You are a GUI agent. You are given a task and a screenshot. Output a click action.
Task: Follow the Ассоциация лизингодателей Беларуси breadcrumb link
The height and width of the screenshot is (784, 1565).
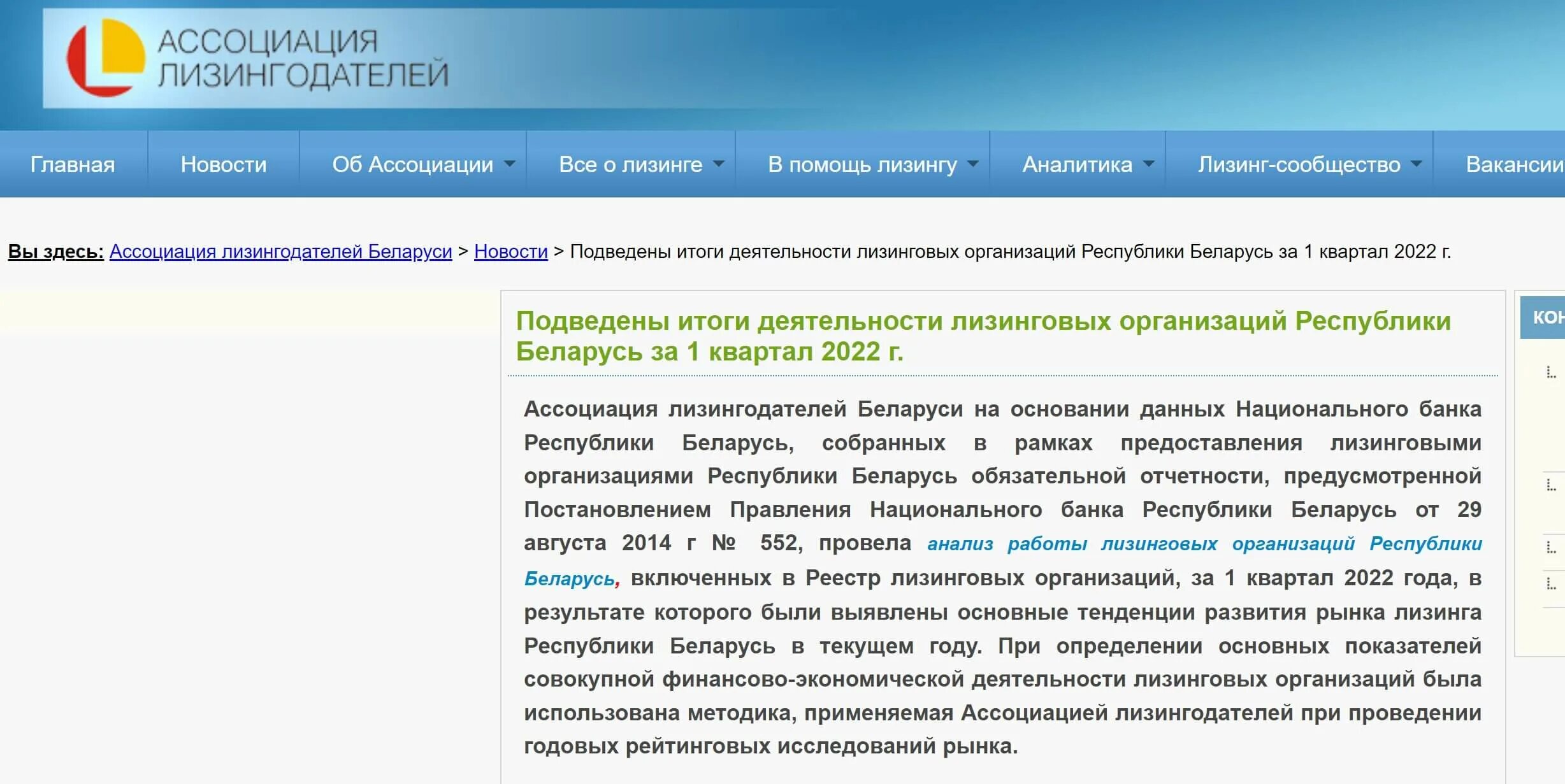(281, 252)
